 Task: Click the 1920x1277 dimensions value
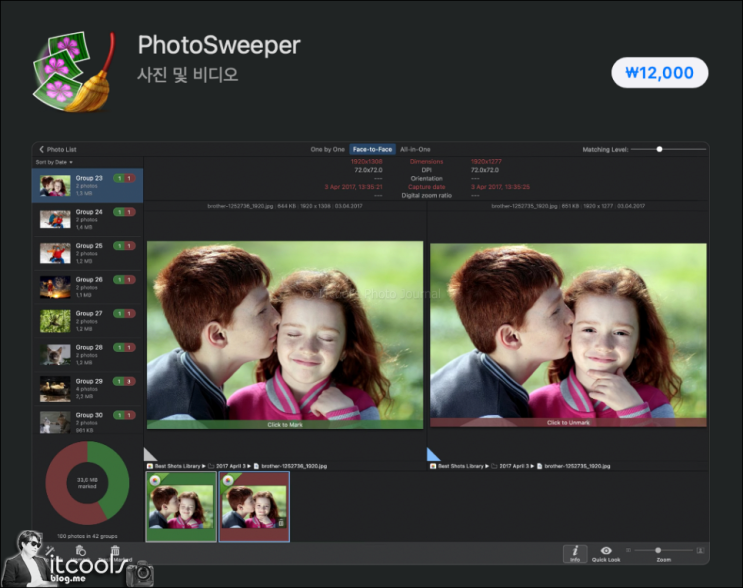click(486, 162)
